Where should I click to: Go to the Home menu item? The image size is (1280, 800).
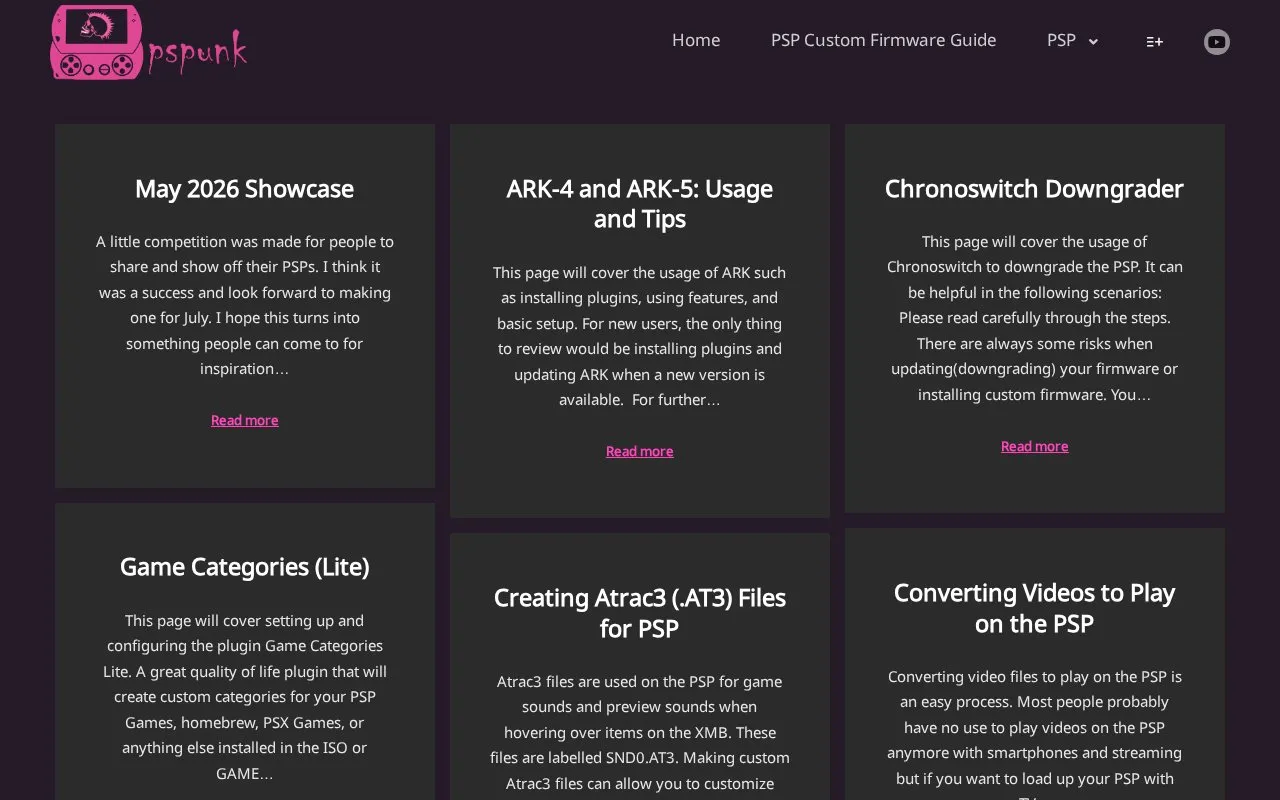click(x=696, y=40)
